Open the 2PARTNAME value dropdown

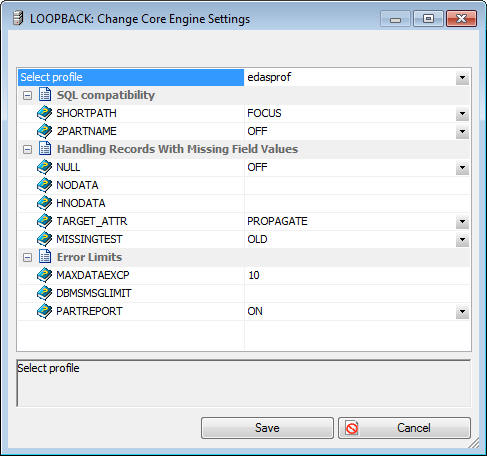462,132
